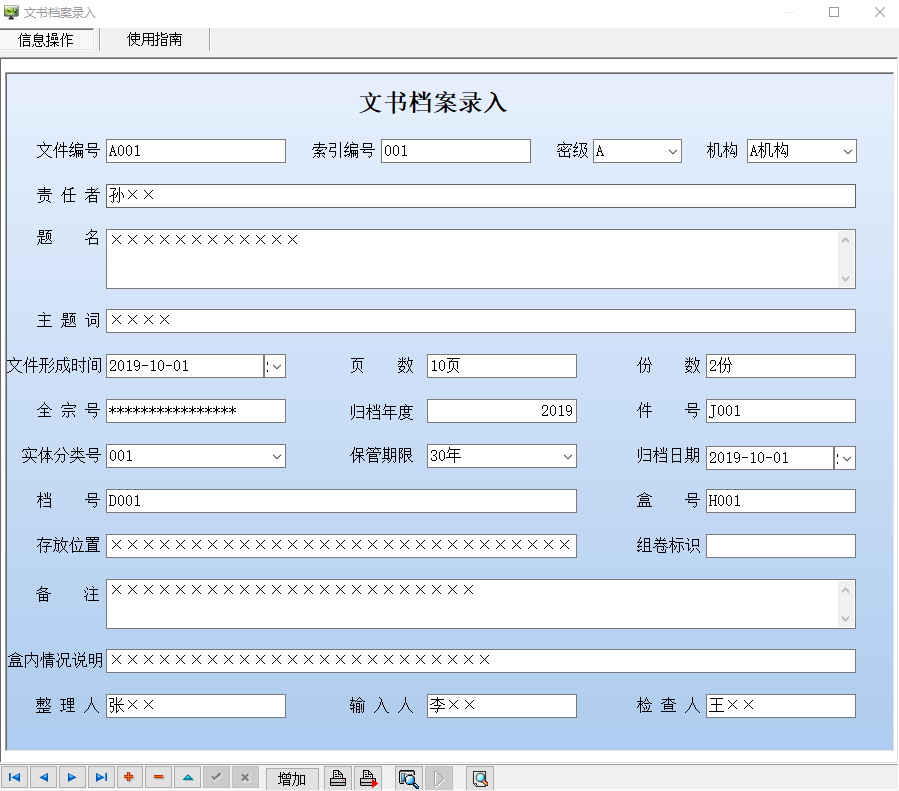Viewport: 899px width, 791px height.
Task: Click the 存放位置 input field
Action: tap(341, 546)
